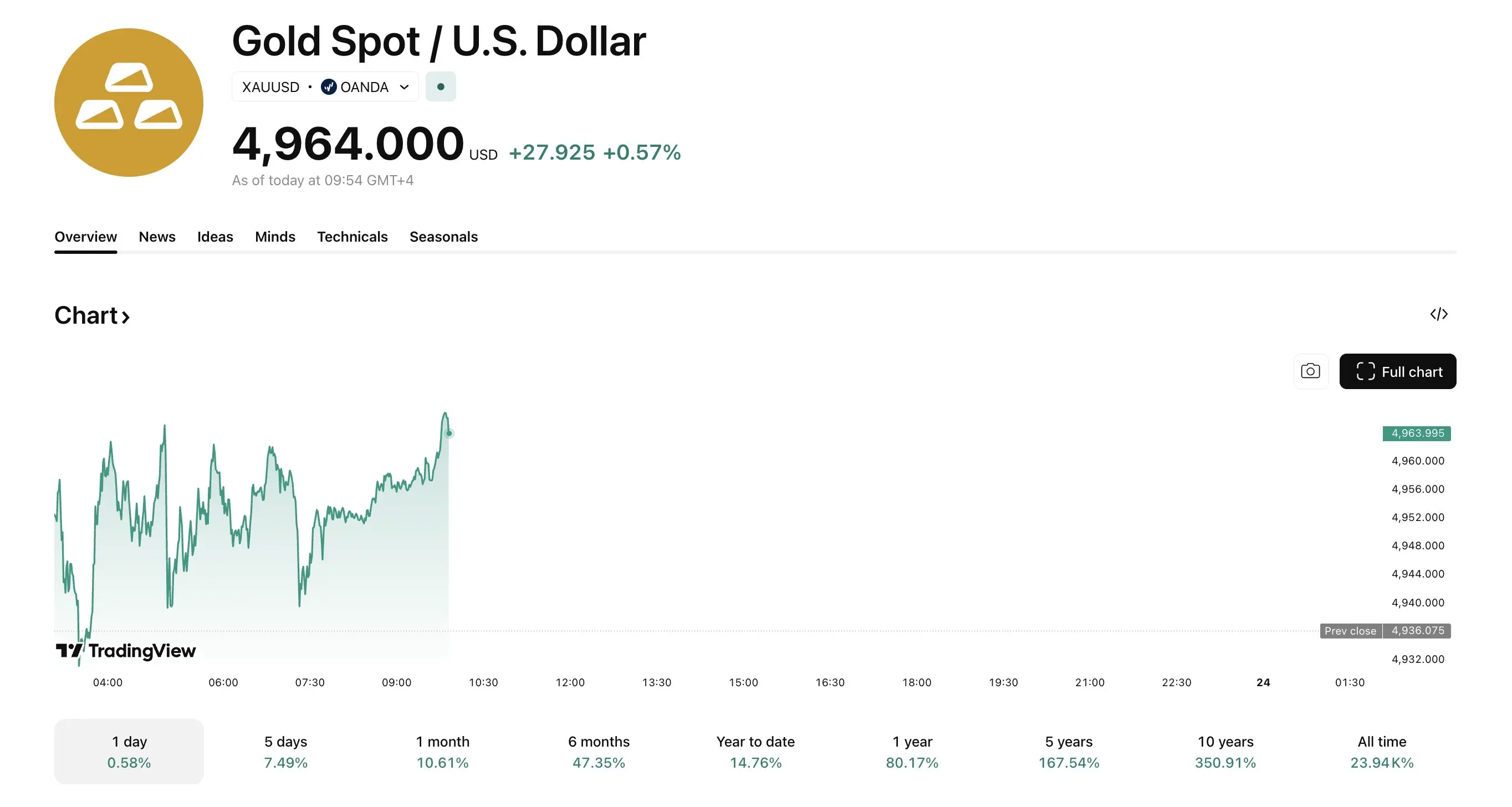Image resolution: width=1512 pixels, height=807 pixels.
Task: Click the TradingView logo on chart
Action: point(126,651)
